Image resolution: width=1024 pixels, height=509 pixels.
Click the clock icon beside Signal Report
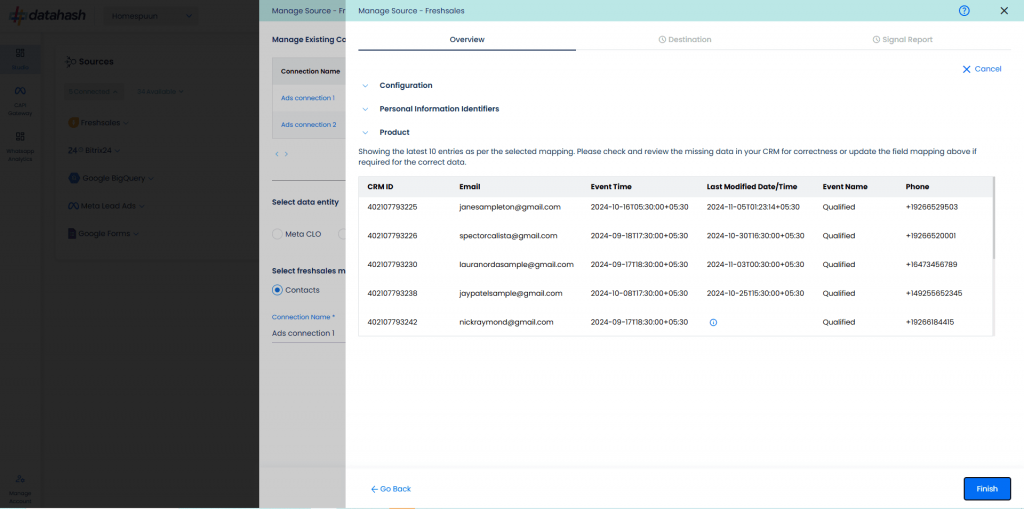[876, 39]
